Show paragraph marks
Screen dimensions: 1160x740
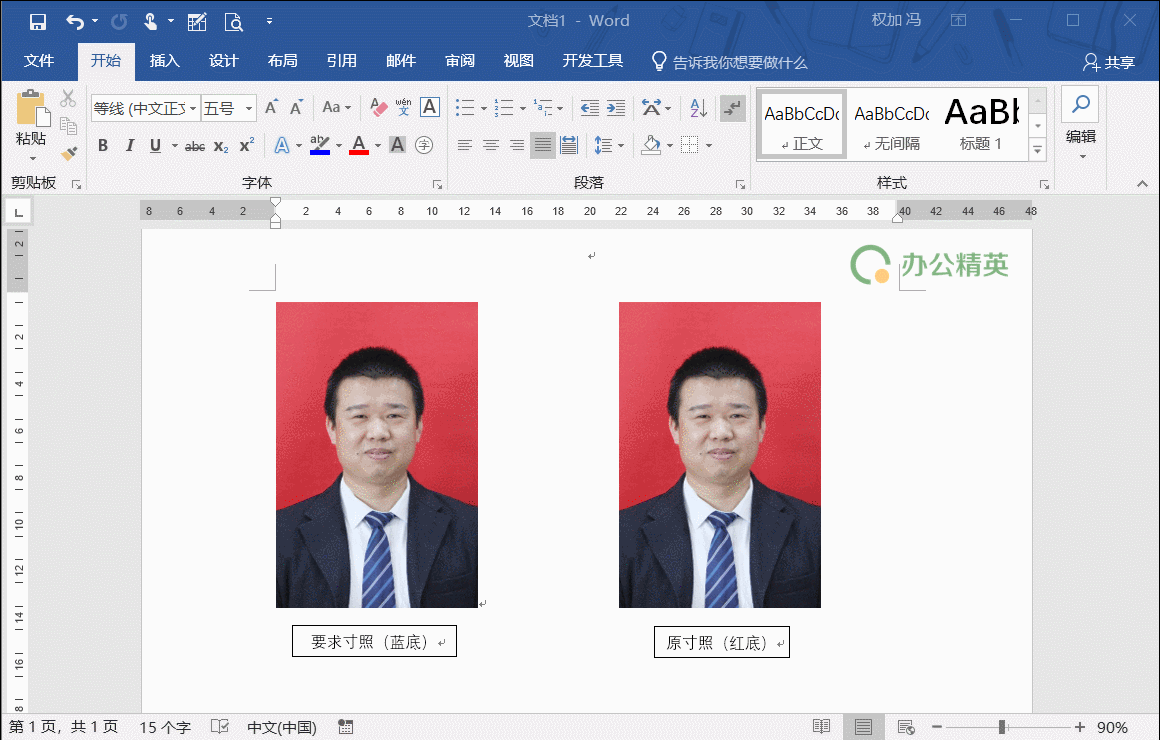click(733, 109)
